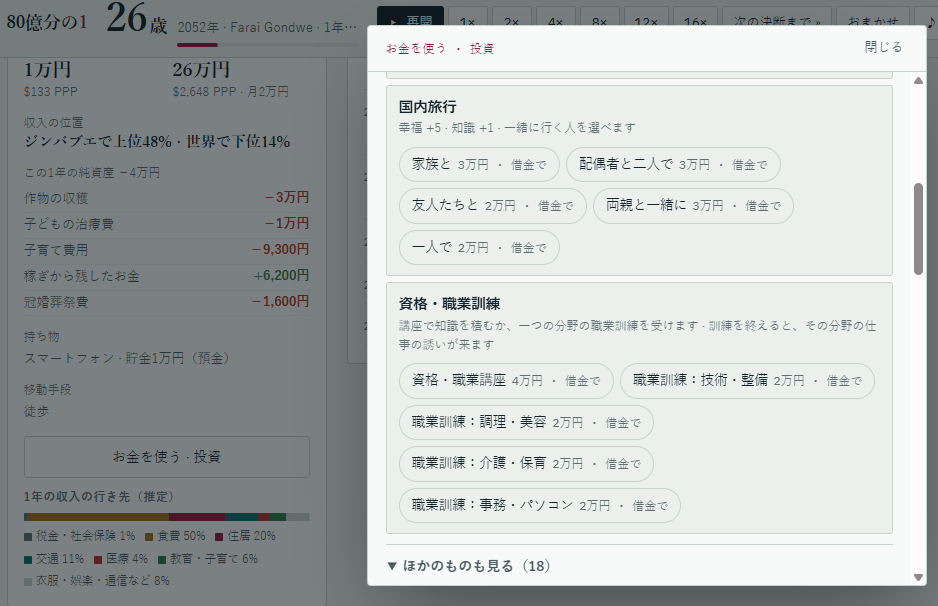The width and height of the screenshot is (938, 606).
Task: Select the 一人で solo trip option
Action: [479, 248]
